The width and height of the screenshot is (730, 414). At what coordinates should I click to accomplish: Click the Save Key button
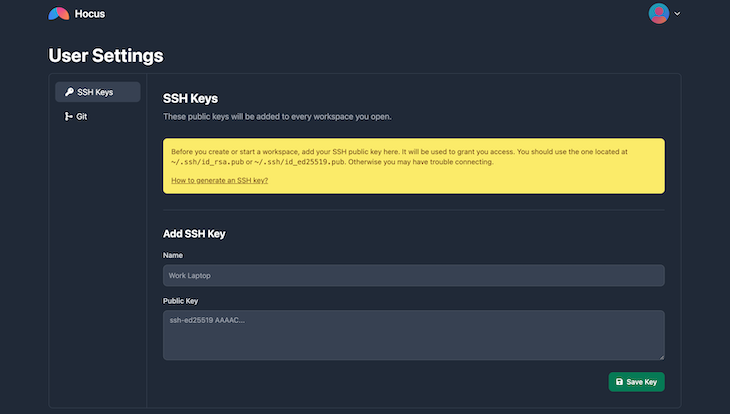pyautogui.click(x=636, y=382)
